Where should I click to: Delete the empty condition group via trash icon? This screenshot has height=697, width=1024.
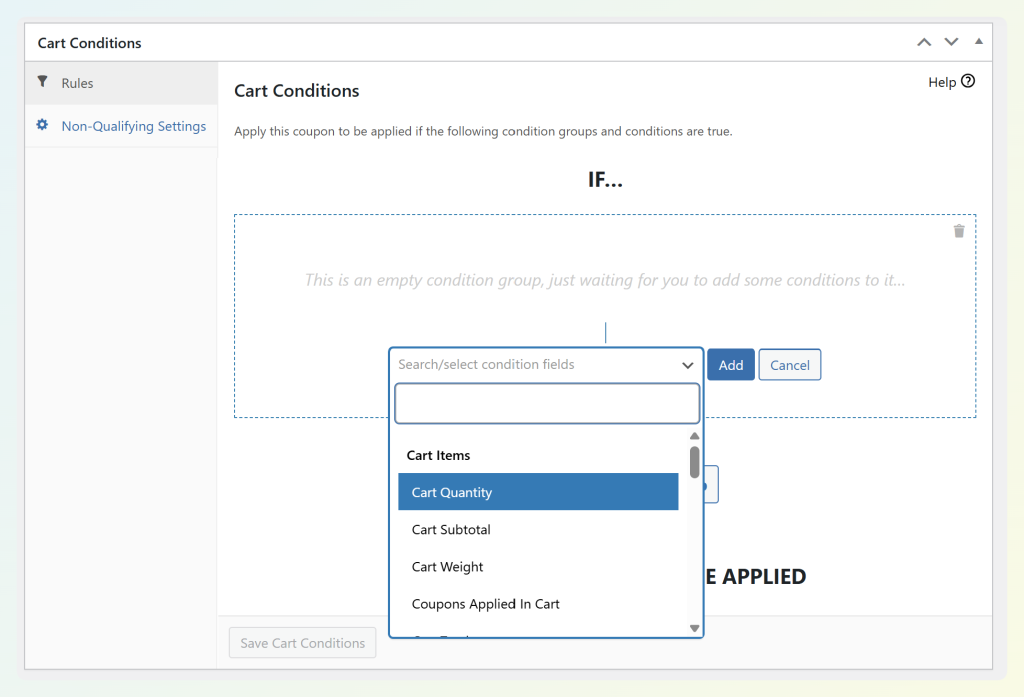coord(959,230)
